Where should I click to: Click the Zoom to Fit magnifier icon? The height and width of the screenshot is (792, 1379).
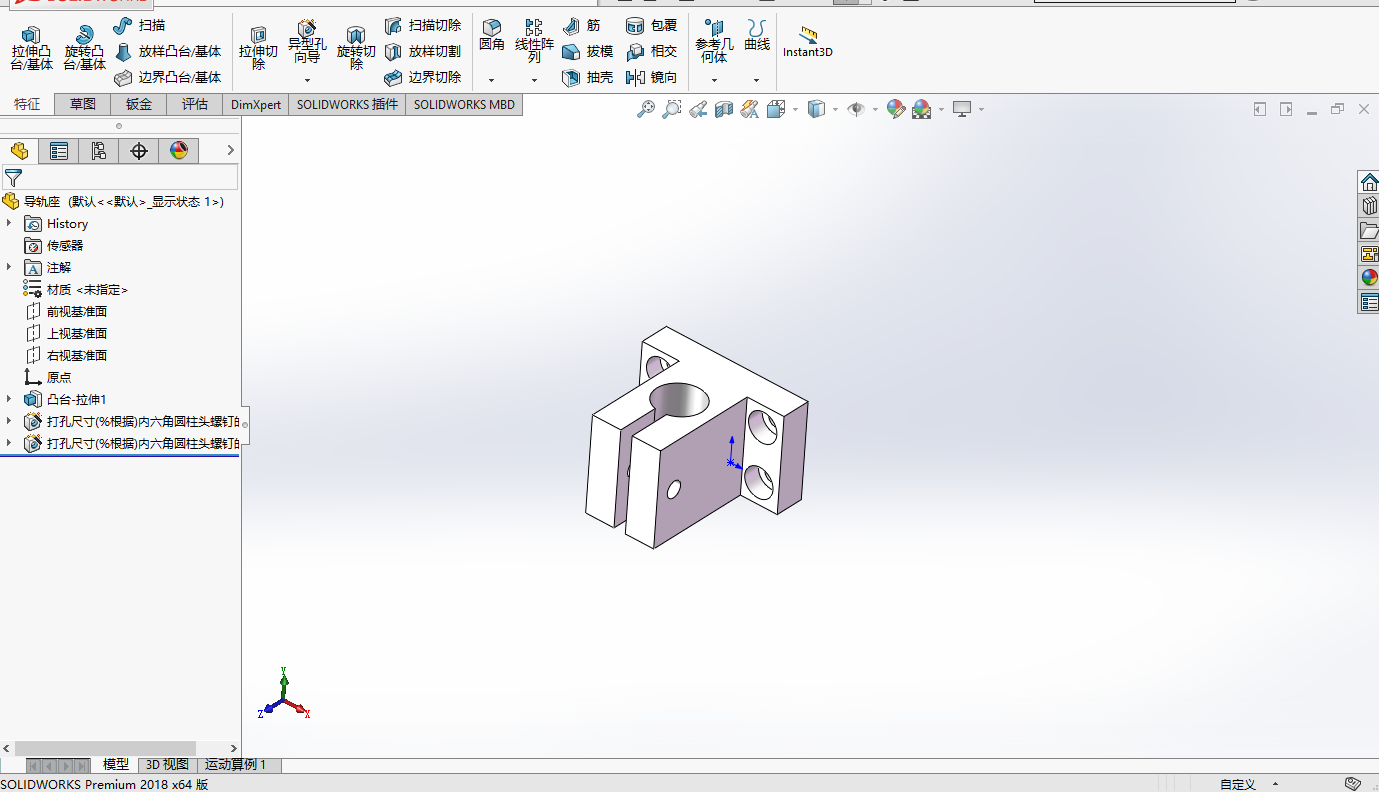pos(646,109)
